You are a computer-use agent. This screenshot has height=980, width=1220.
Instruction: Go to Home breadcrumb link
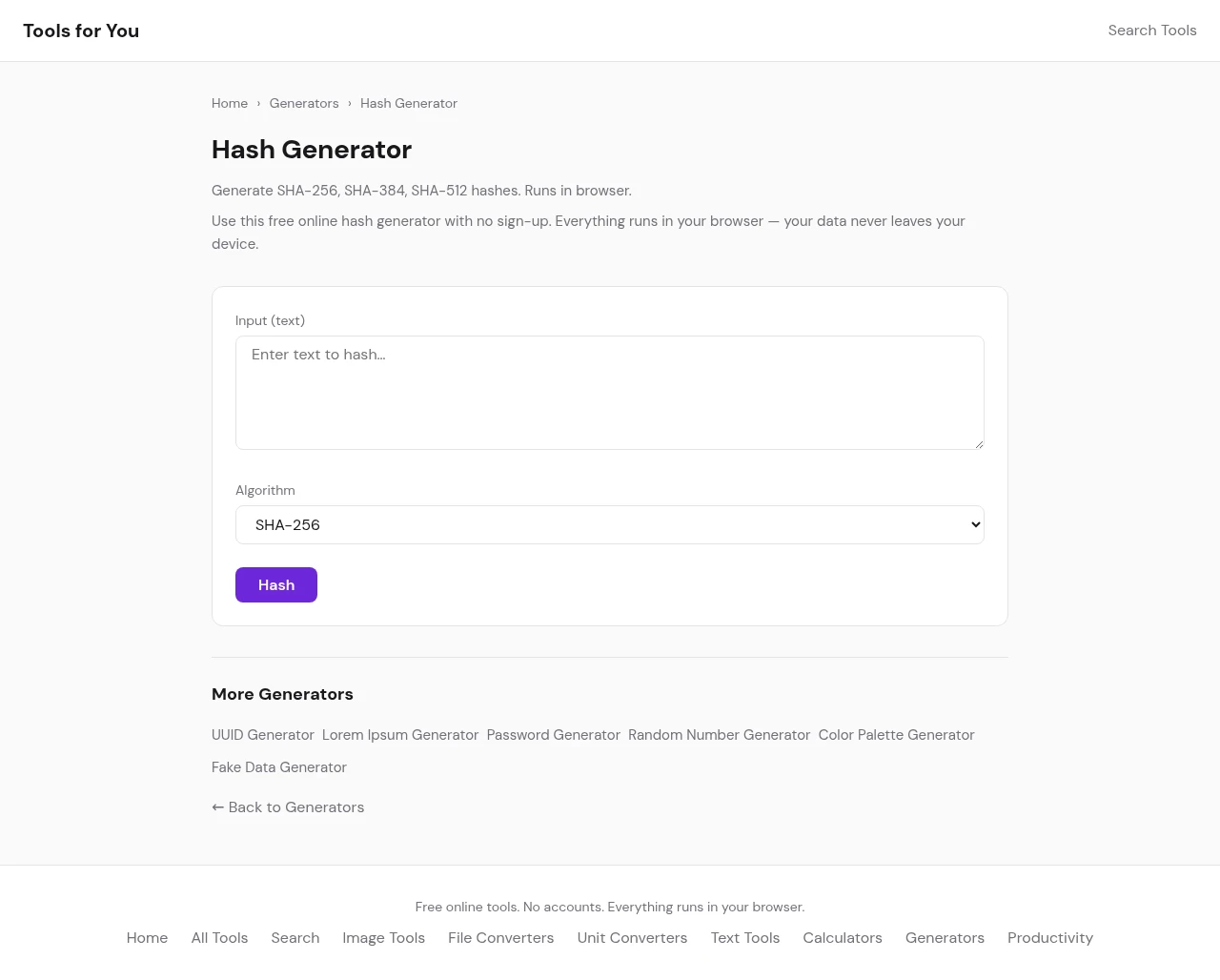coord(230,103)
